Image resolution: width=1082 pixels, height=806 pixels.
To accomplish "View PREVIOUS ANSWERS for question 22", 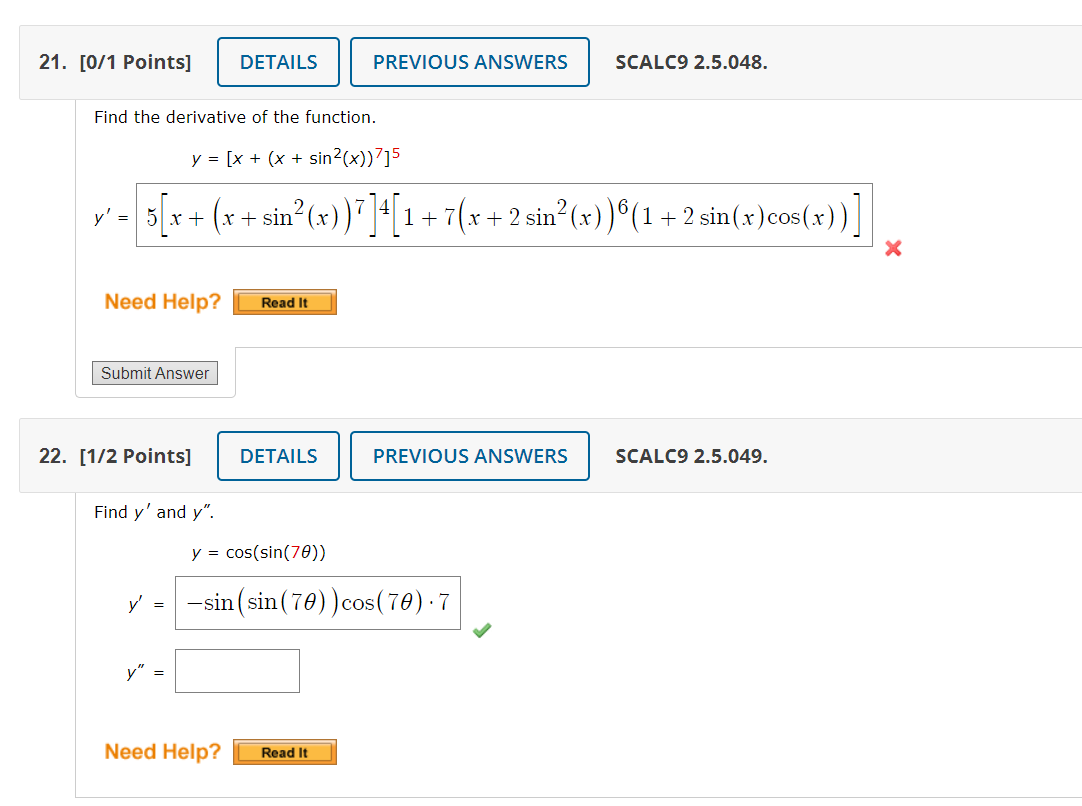I will pyautogui.click(x=469, y=455).
